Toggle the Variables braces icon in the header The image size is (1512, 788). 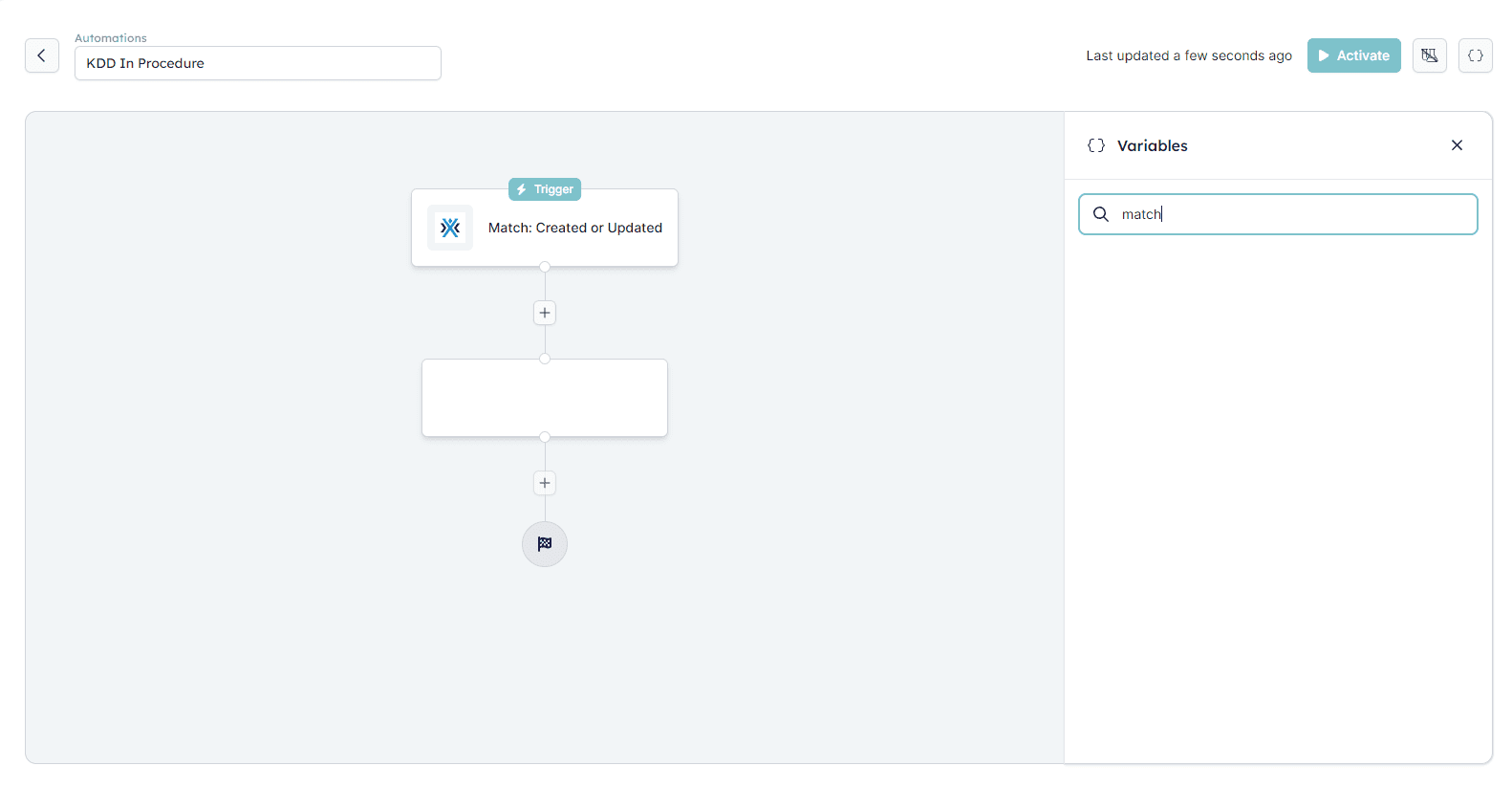coord(1476,55)
